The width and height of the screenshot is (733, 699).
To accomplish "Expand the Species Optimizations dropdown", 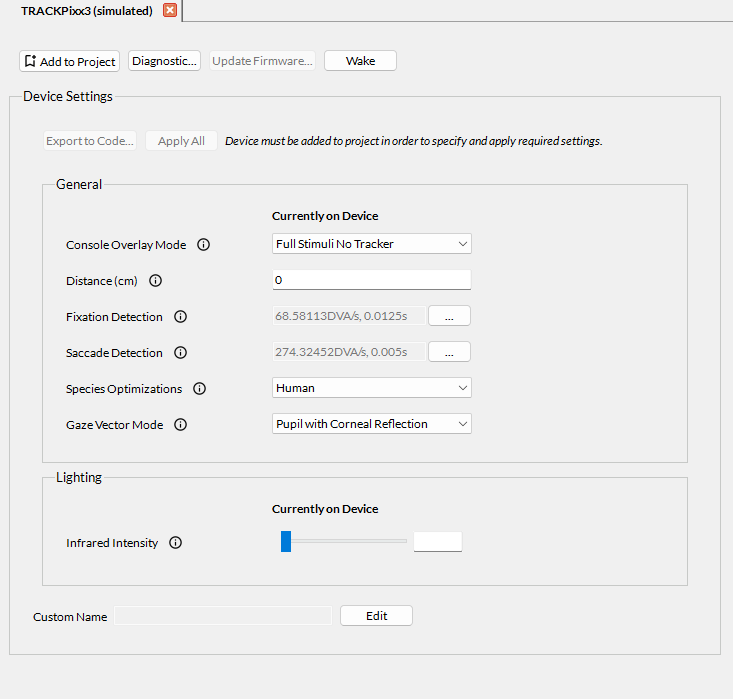I will click(x=371, y=388).
